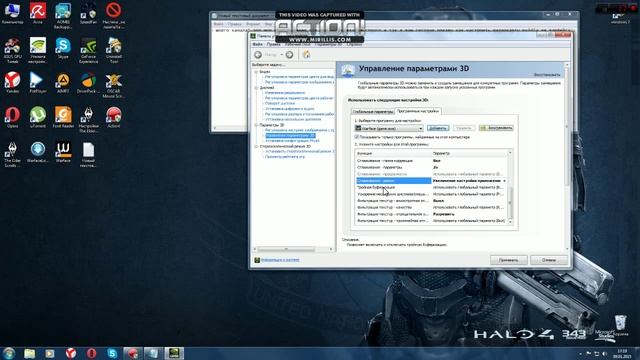Open Yandex browser desktop shortcut

click(x=12, y=83)
